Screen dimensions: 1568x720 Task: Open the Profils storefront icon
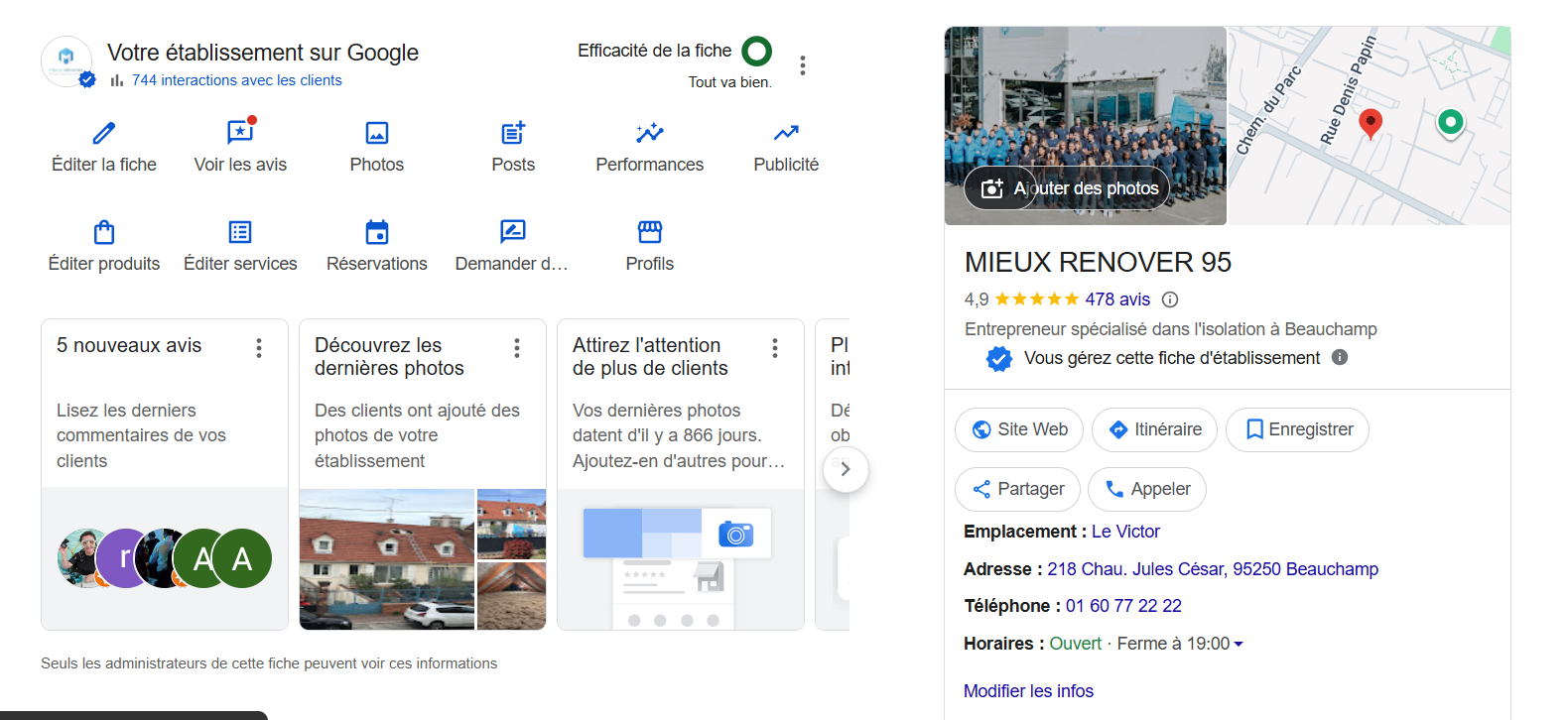point(650,232)
